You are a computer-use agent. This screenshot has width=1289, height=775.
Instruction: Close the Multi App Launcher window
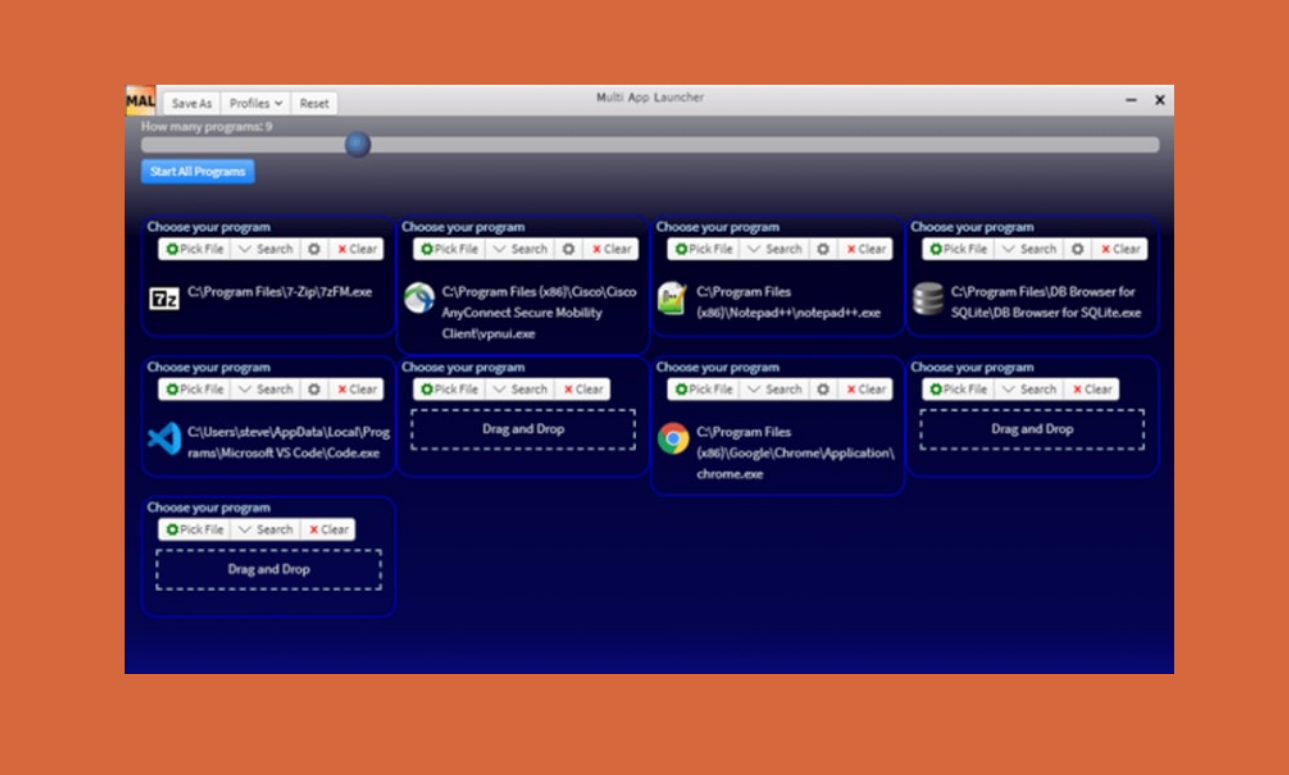click(1160, 100)
